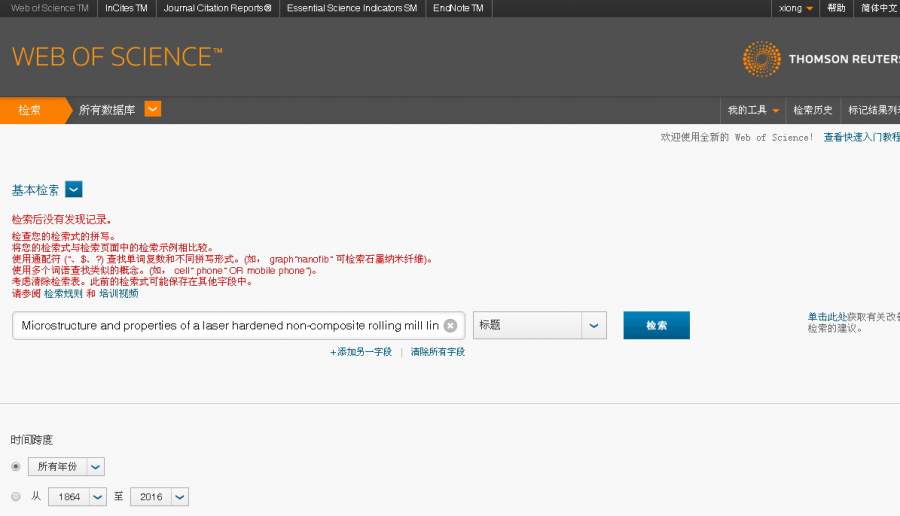
Task: Click +添加另一字段 to add a field
Action: pos(360,352)
